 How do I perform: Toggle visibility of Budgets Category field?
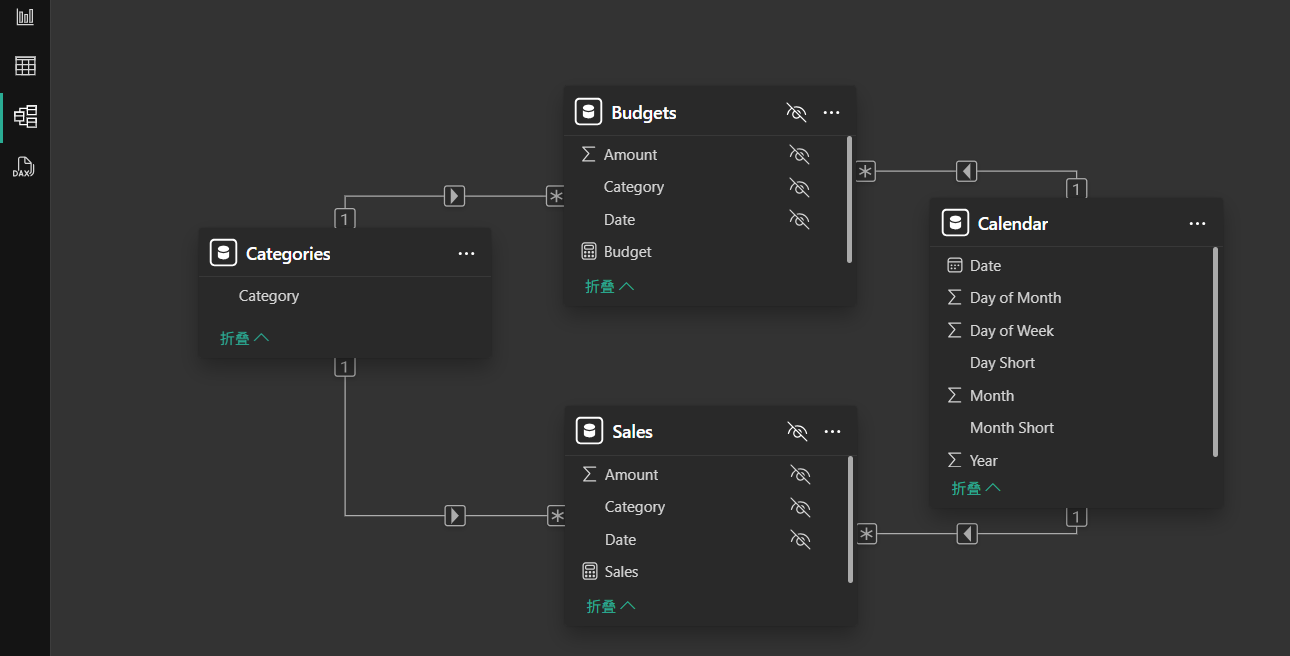798,187
